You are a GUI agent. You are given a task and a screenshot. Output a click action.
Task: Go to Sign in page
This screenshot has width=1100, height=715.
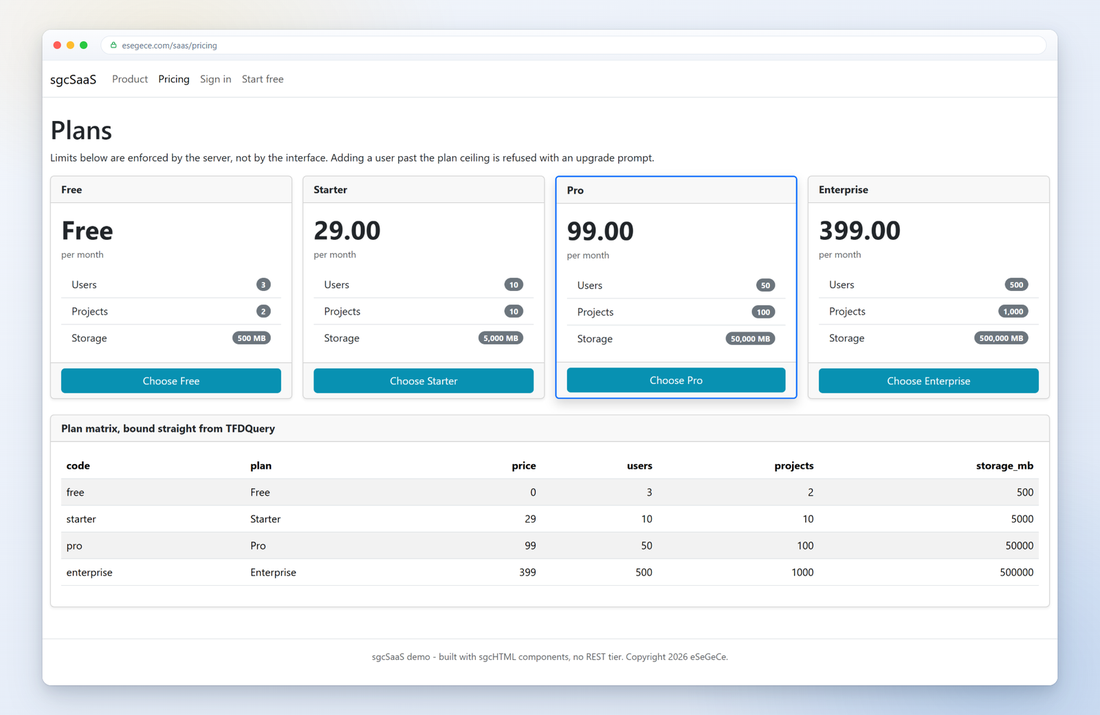pyautogui.click(x=215, y=79)
